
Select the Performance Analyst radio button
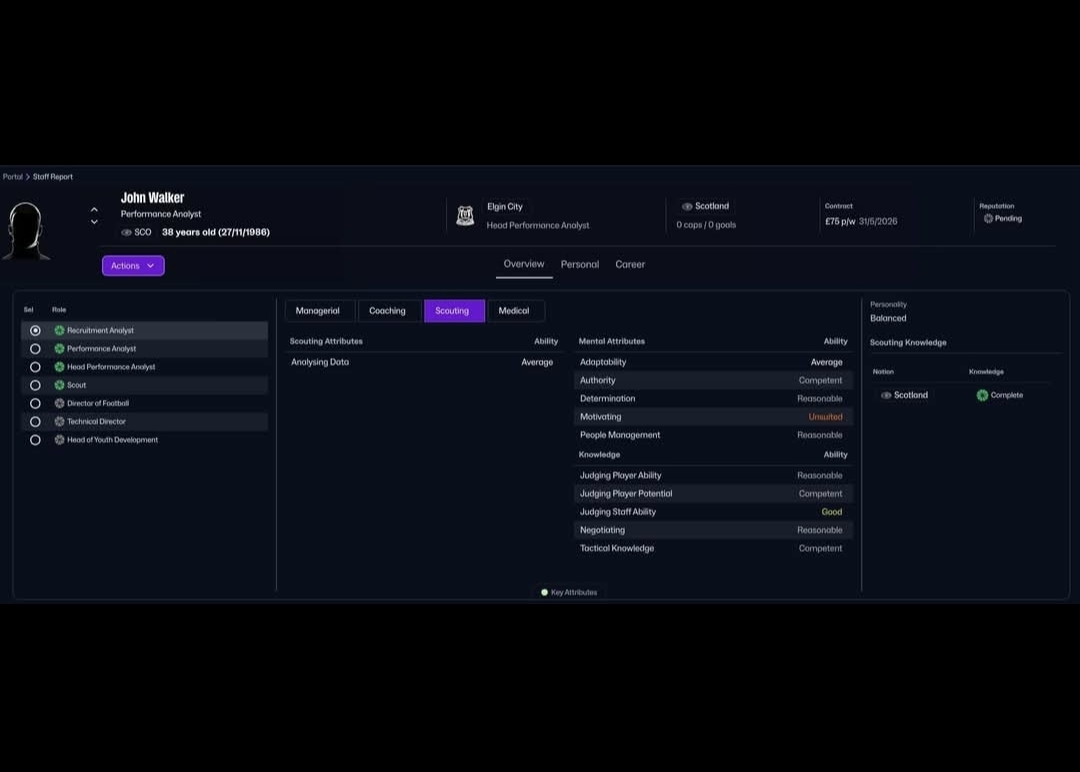pos(35,348)
